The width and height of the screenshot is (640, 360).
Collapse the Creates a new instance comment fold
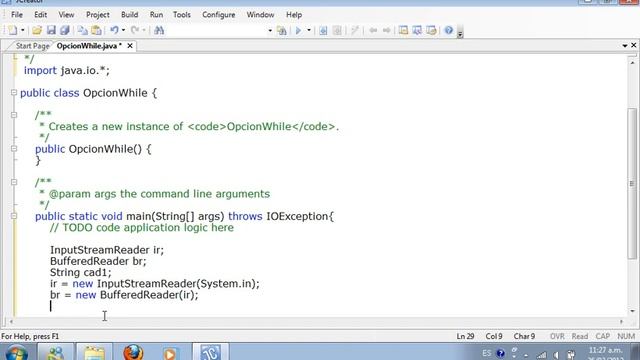coord(13,115)
